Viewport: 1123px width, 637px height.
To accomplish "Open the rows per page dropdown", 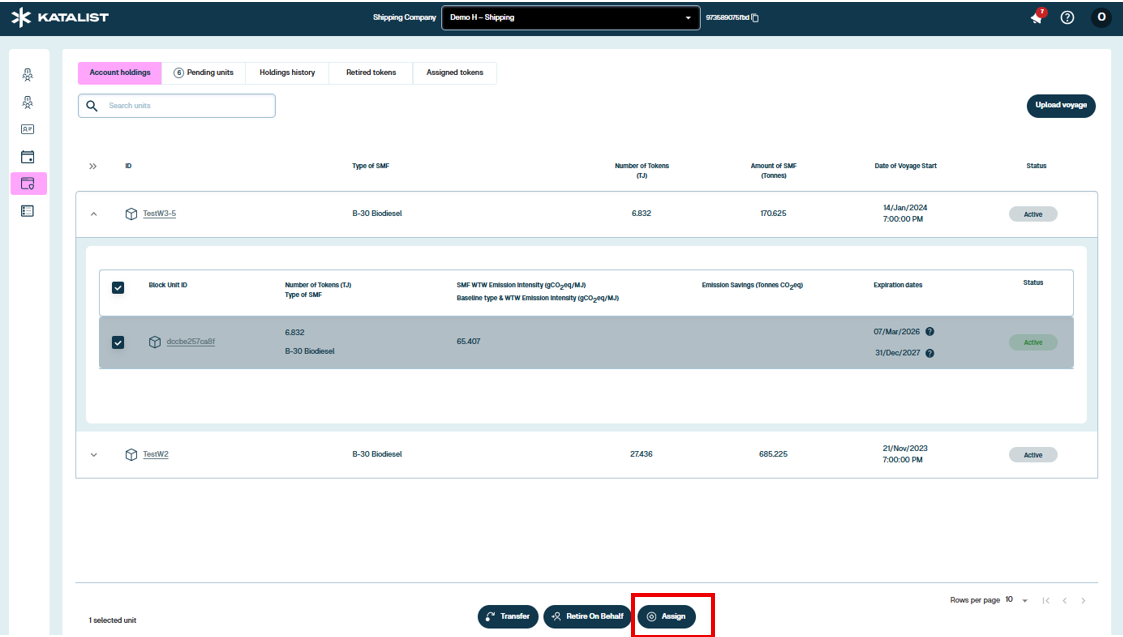I will click(x=1018, y=600).
